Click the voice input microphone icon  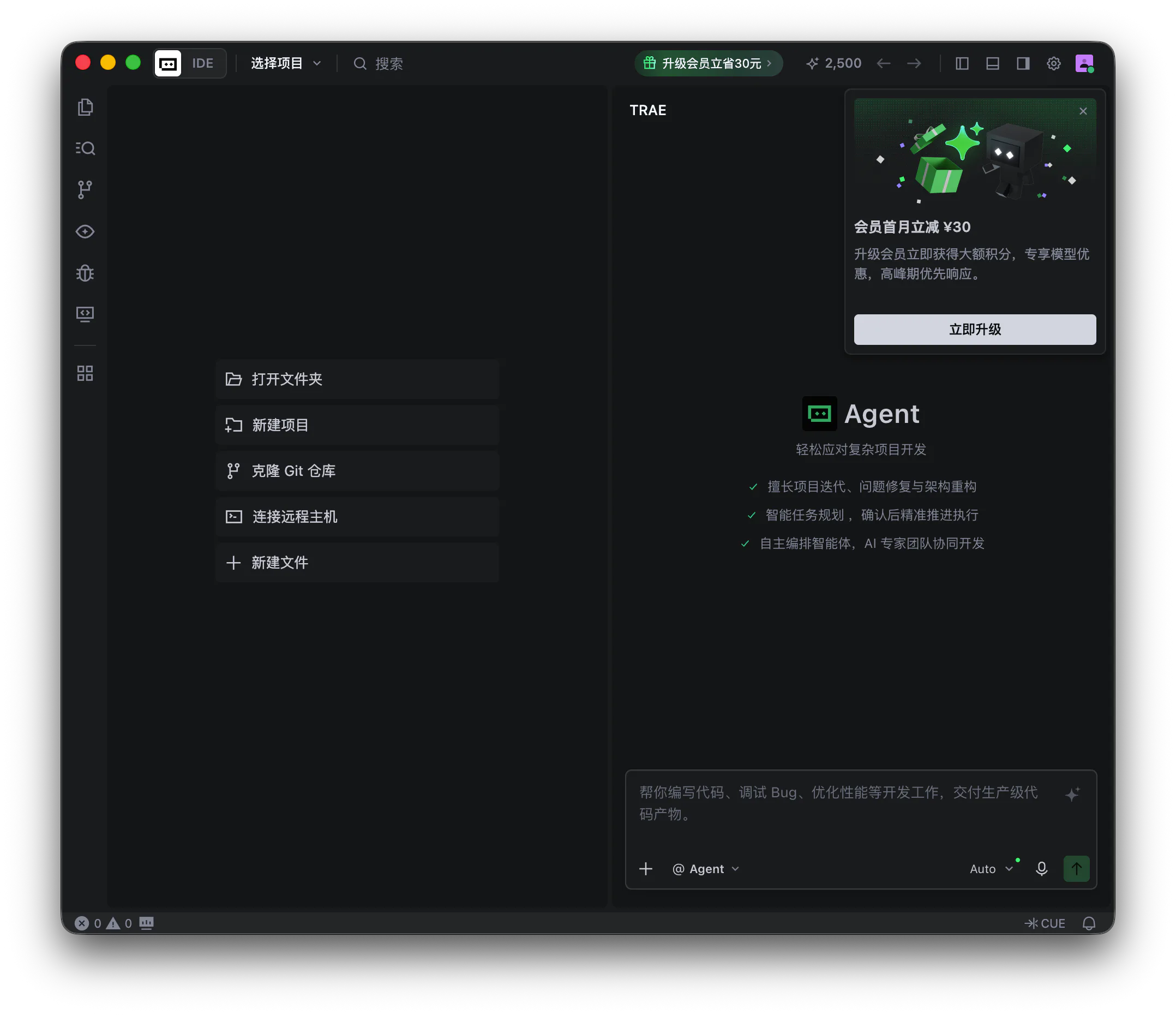tap(1041, 869)
